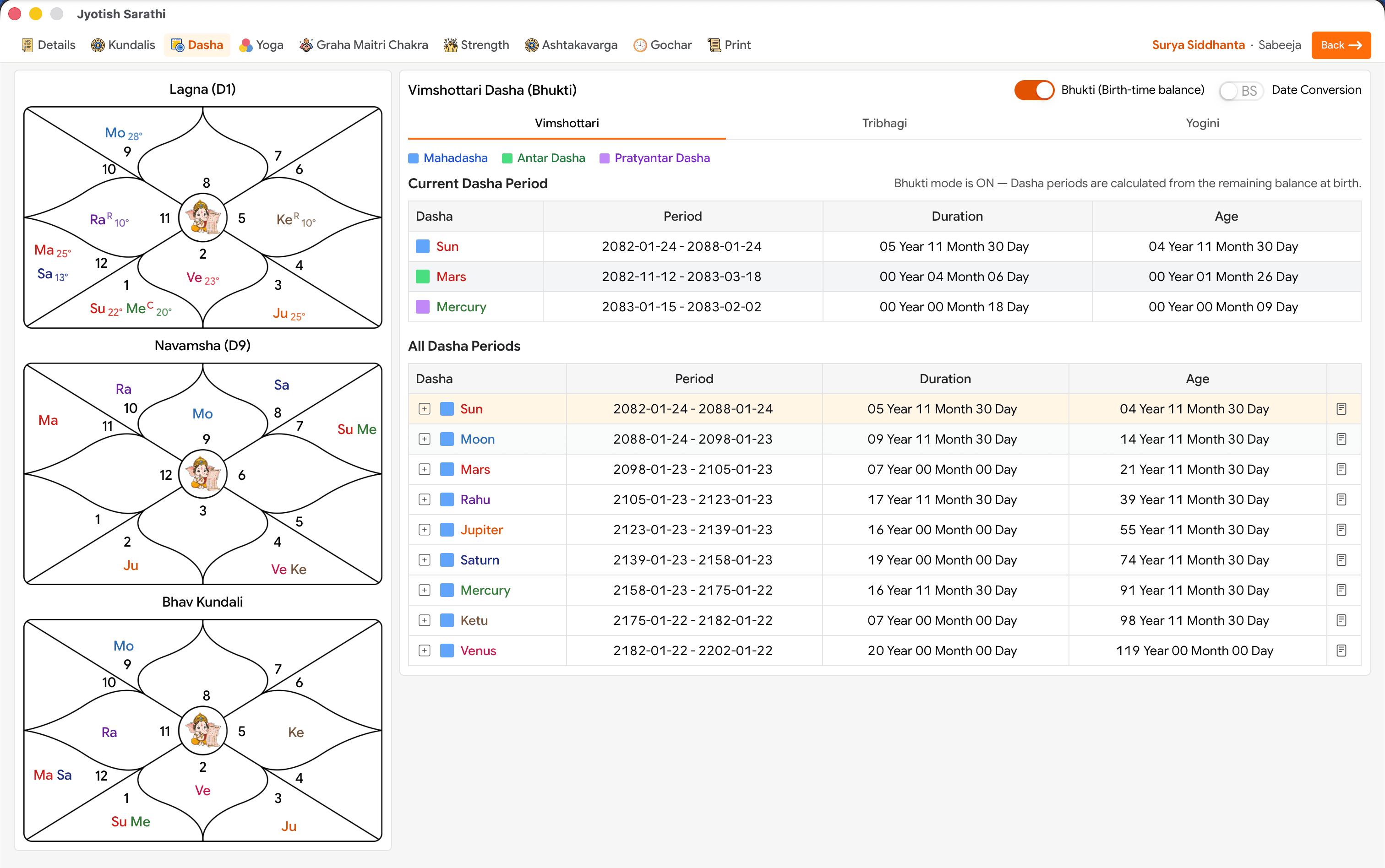Viewport: 1385px width, 868px height.
Task: Expand the Sun mahadasha row
Action: coord(425,409)
